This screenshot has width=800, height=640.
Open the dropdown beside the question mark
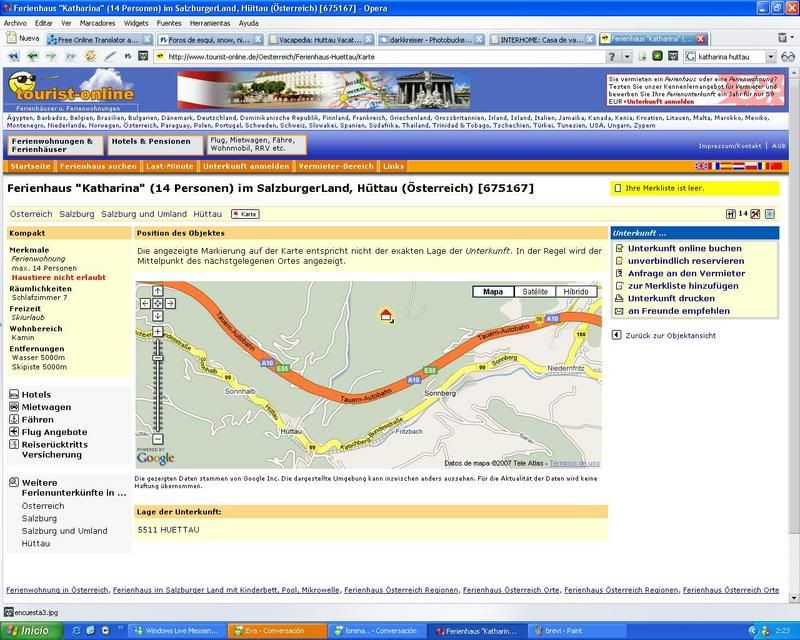pos(627,57)
